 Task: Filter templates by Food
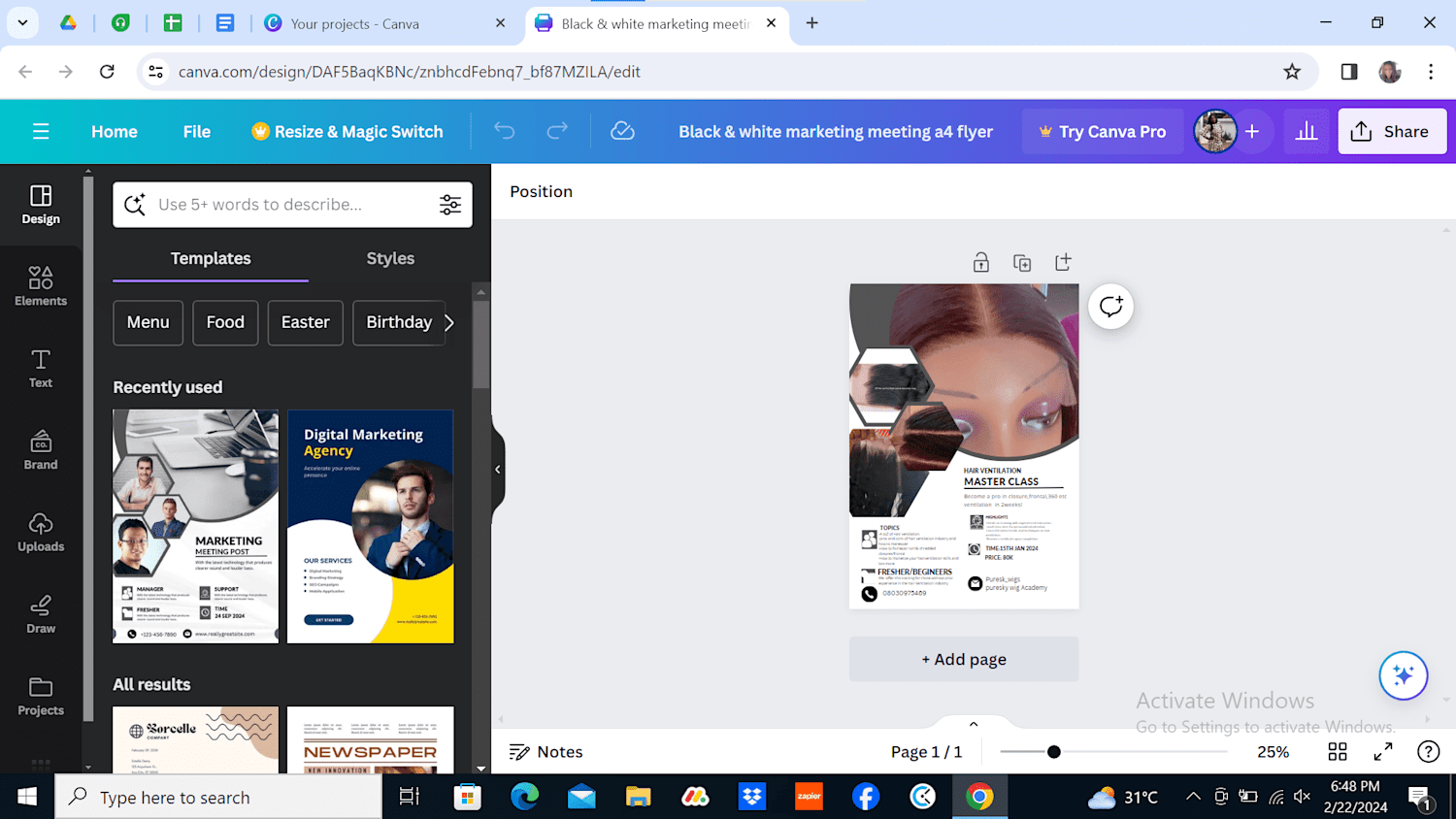coord(225,322)
